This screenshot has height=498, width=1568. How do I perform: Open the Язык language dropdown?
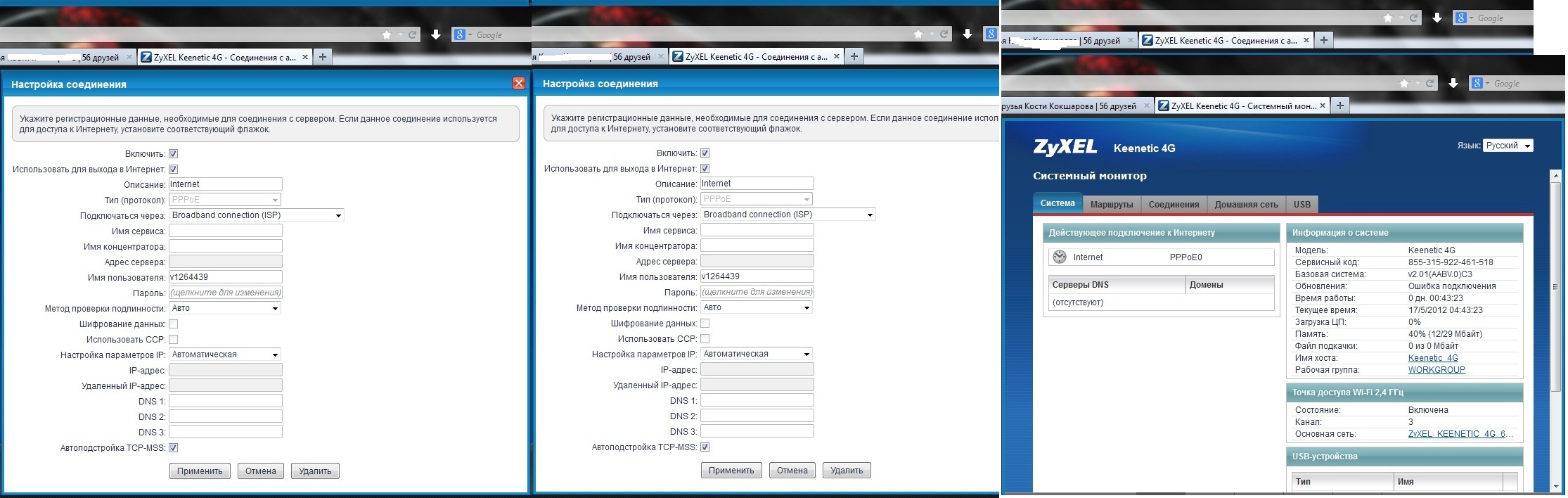pyautogui.click(x=1508, y=146)
